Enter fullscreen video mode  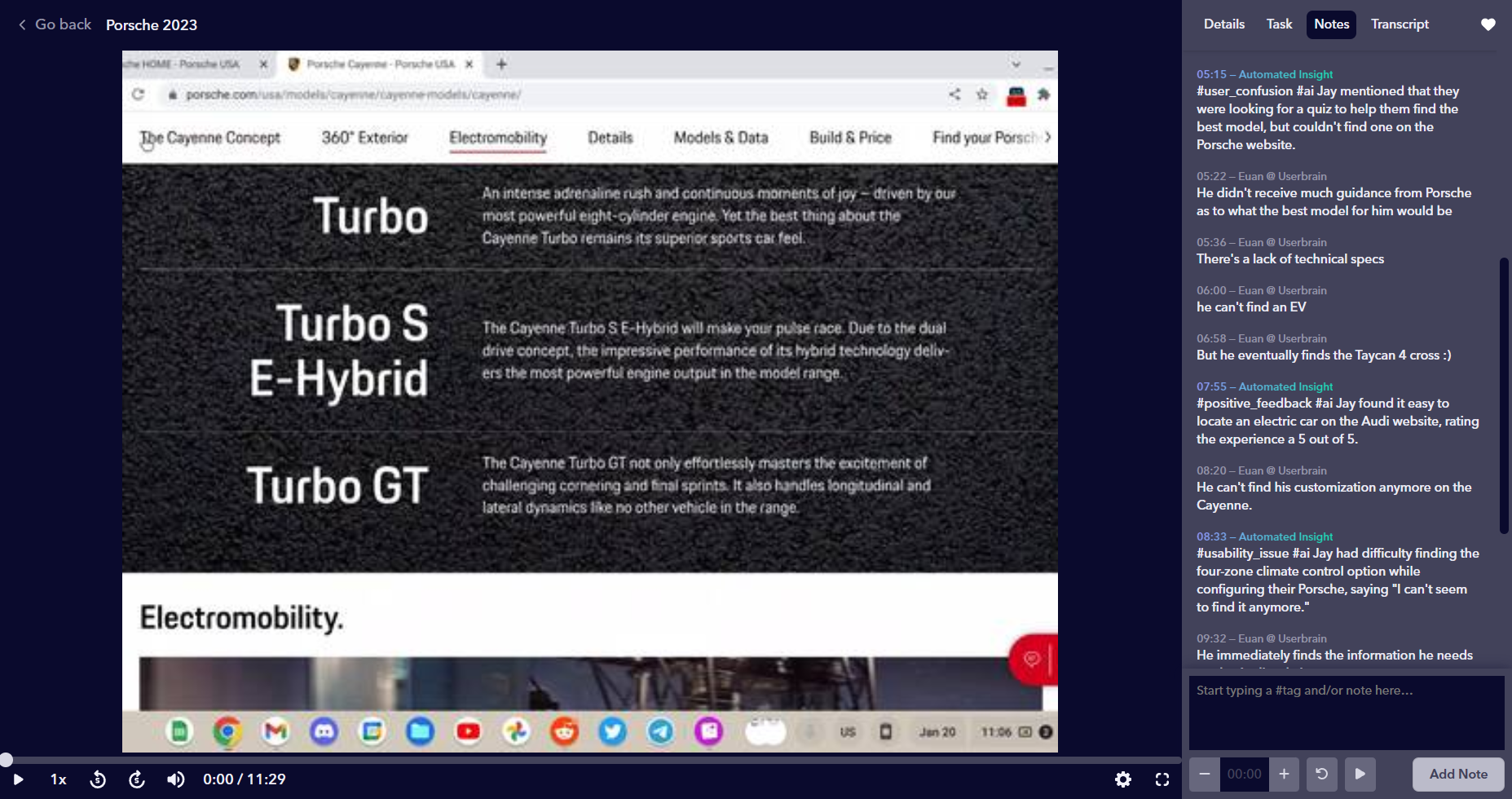pyautogui.click(x=1162, y=779)
